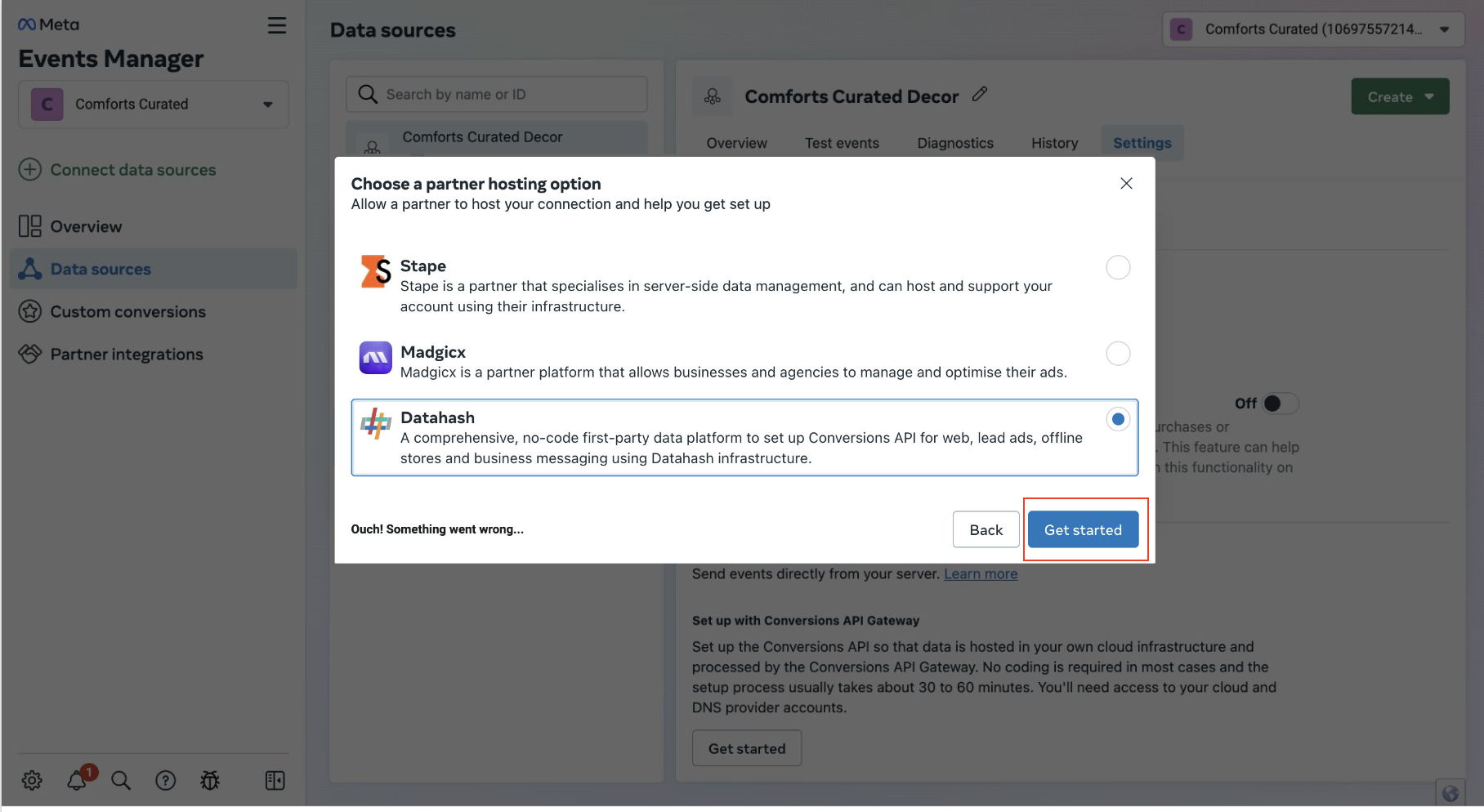Select Comforts Curated Decor in data source list
This screenshot has width=1484, height=812.
coord(497,137)
